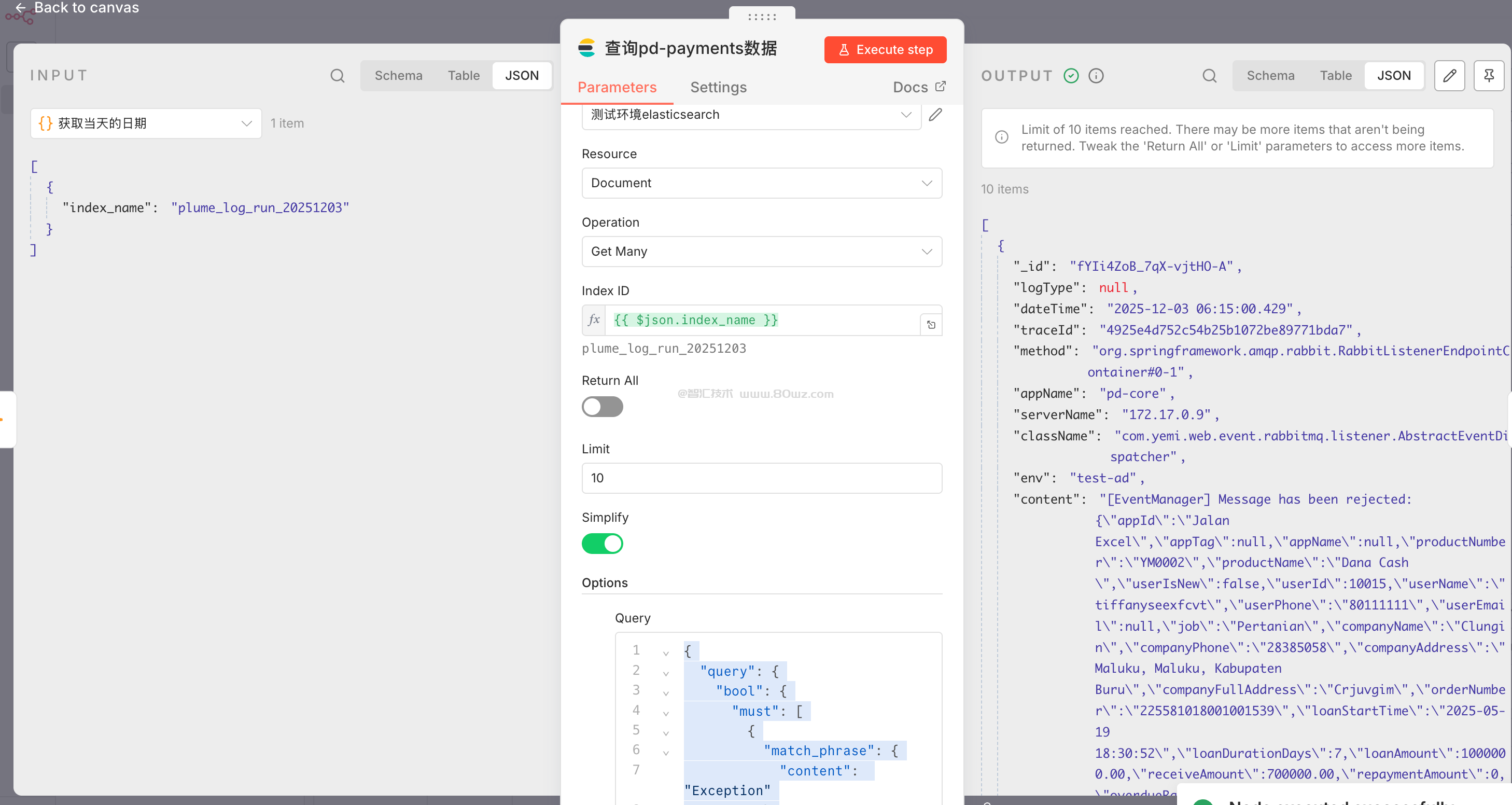Open expression editor for Index ID
1512x805 pixels.
pyautogui.click(x=931, y=325)
